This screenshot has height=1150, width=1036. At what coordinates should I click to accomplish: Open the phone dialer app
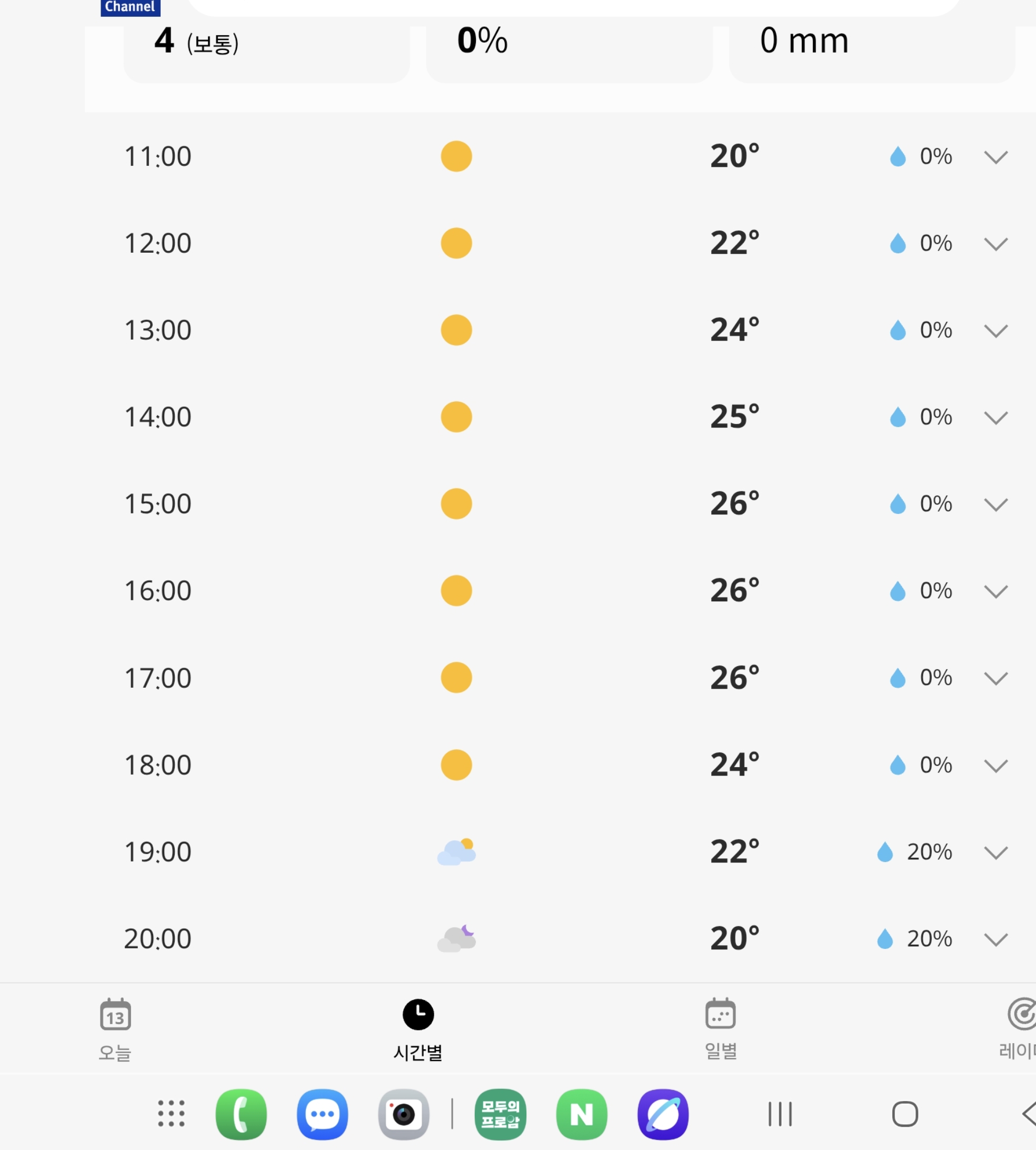[x=241, y=1114]
